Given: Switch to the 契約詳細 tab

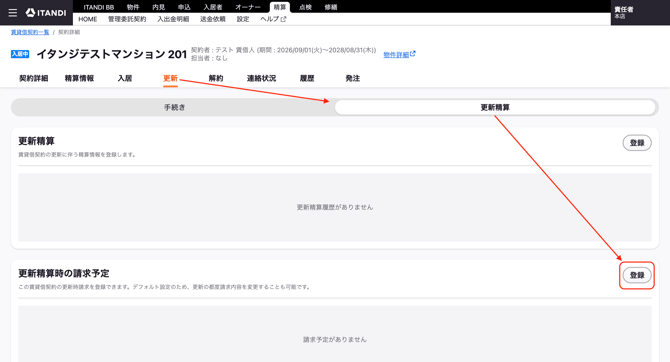Looking at the screenshot, I should click(34, 79).
